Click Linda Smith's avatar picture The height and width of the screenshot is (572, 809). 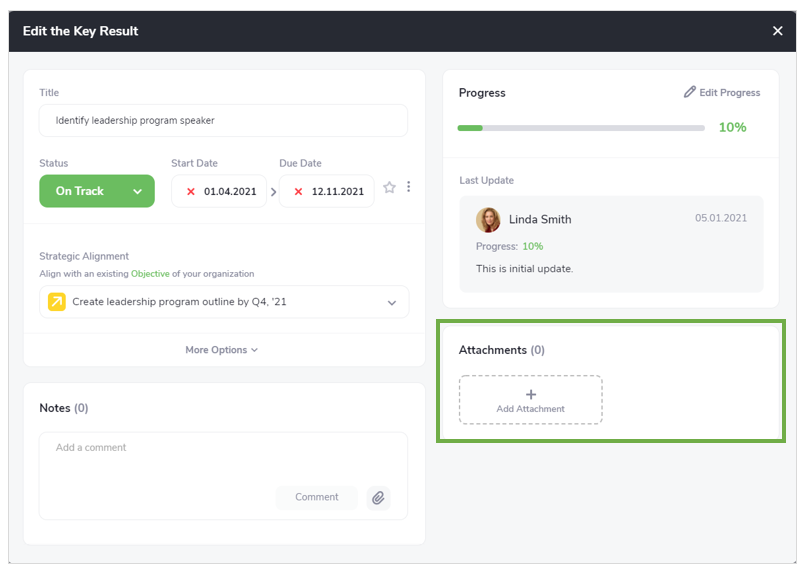[488, 219]
